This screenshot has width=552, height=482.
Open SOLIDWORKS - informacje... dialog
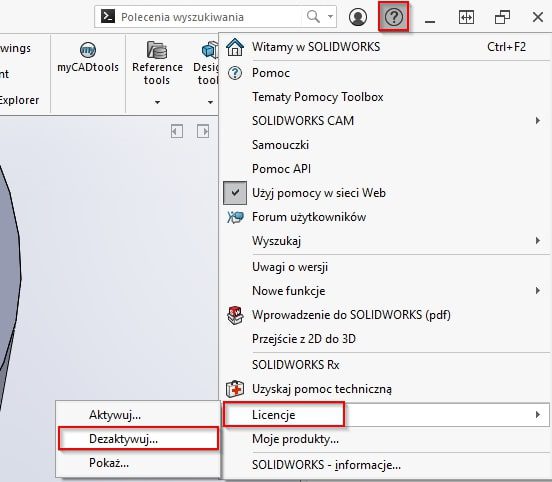(386, 465)
